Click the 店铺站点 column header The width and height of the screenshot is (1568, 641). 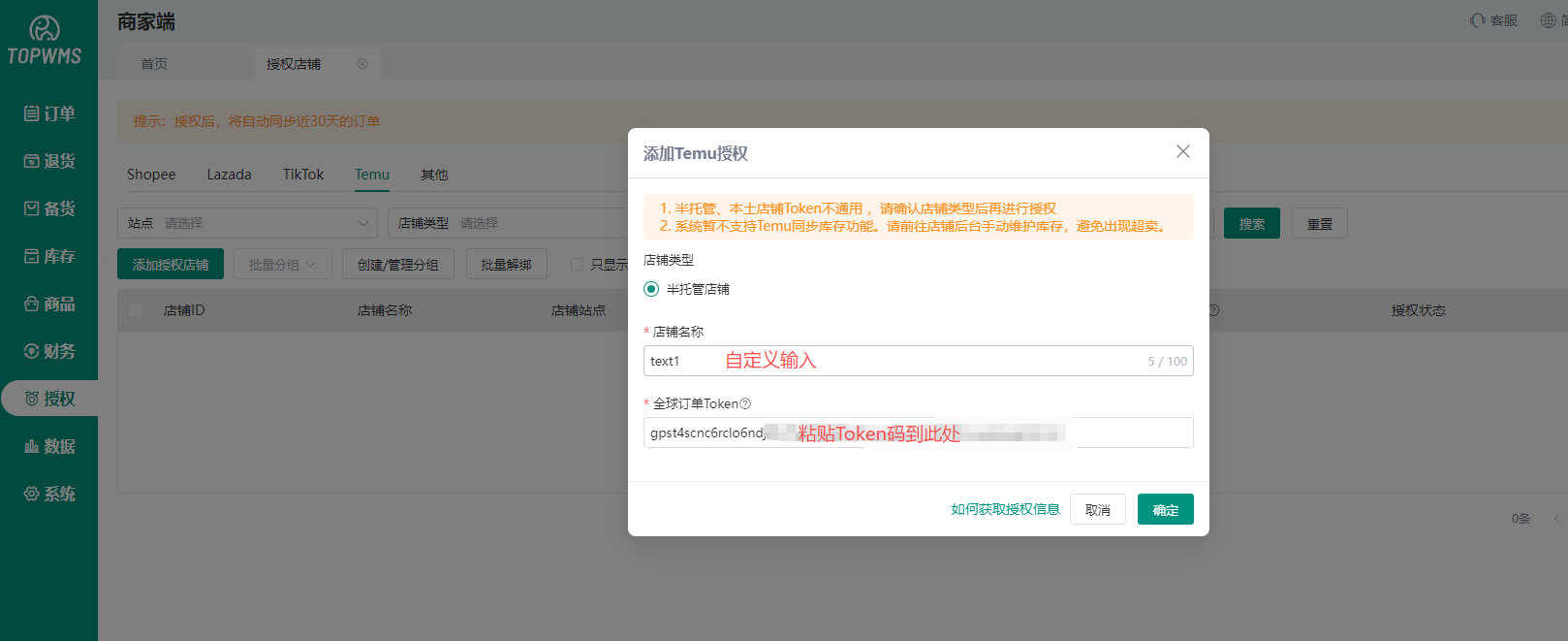pyautogui.click(x=579, y=310)
